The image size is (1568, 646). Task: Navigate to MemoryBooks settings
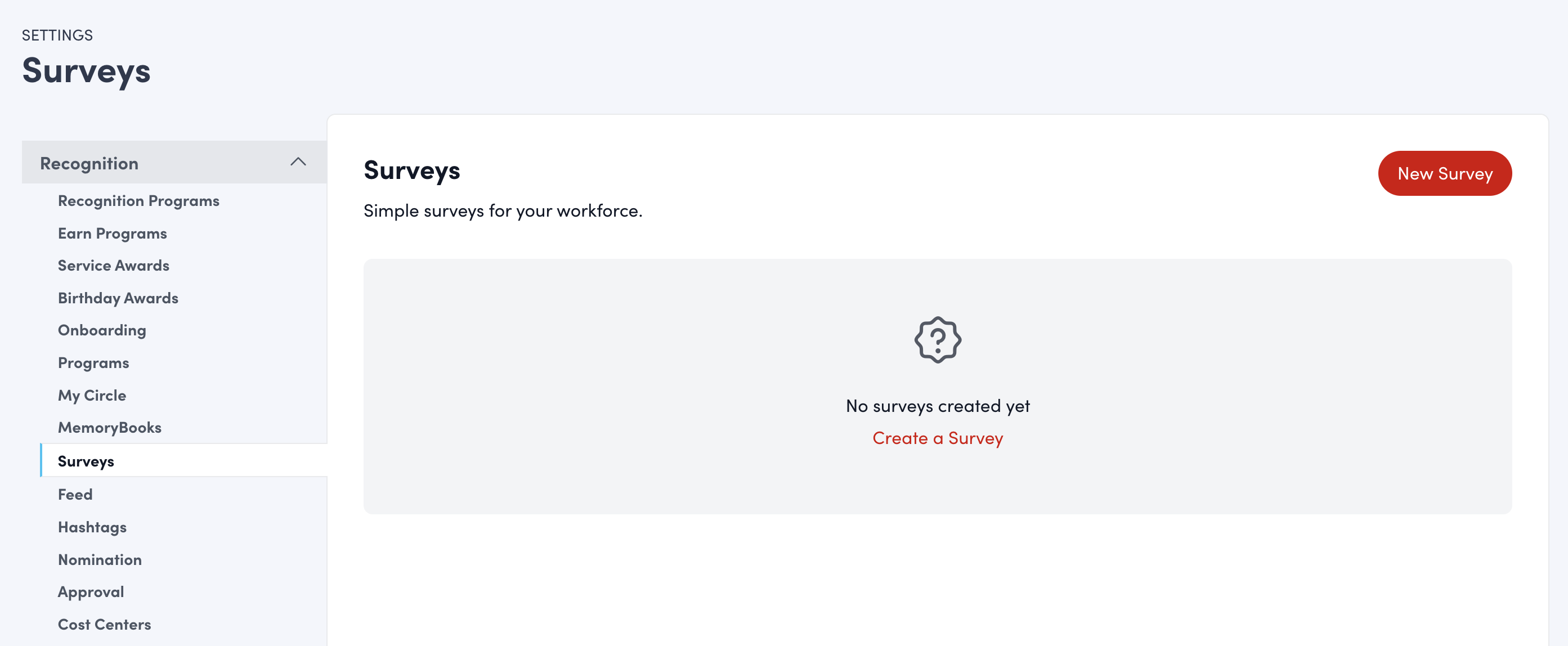coord(110,428)
